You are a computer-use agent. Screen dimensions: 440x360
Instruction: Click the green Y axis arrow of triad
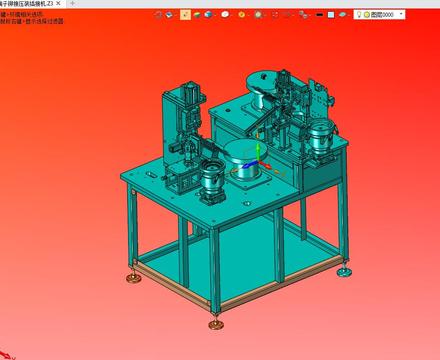point(258,150)
